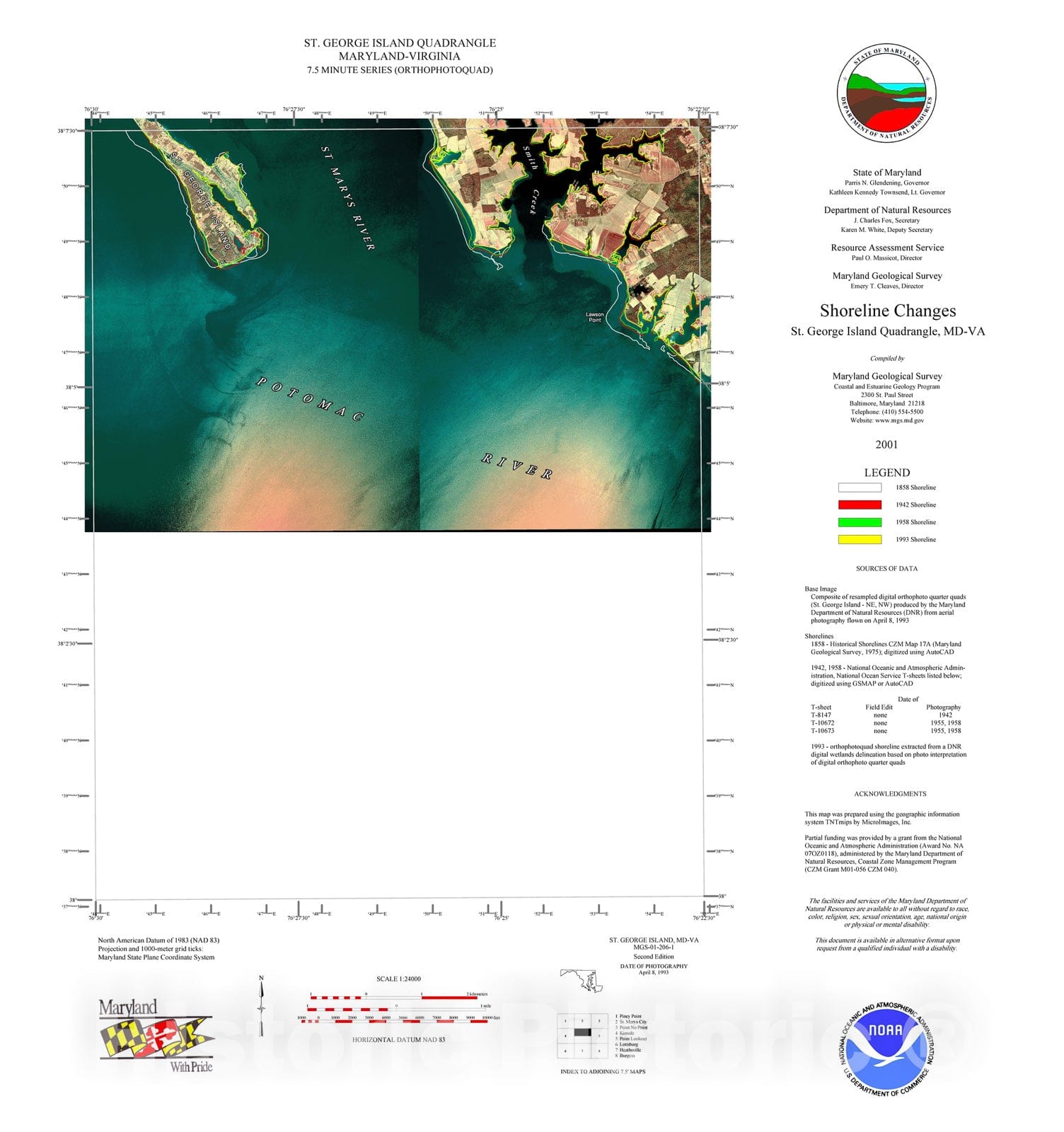Image resolution: width=1064 pixels, height=1132 pixels.
Task: Click the website www.mgs.md.gov text
Action: (887, 420)
